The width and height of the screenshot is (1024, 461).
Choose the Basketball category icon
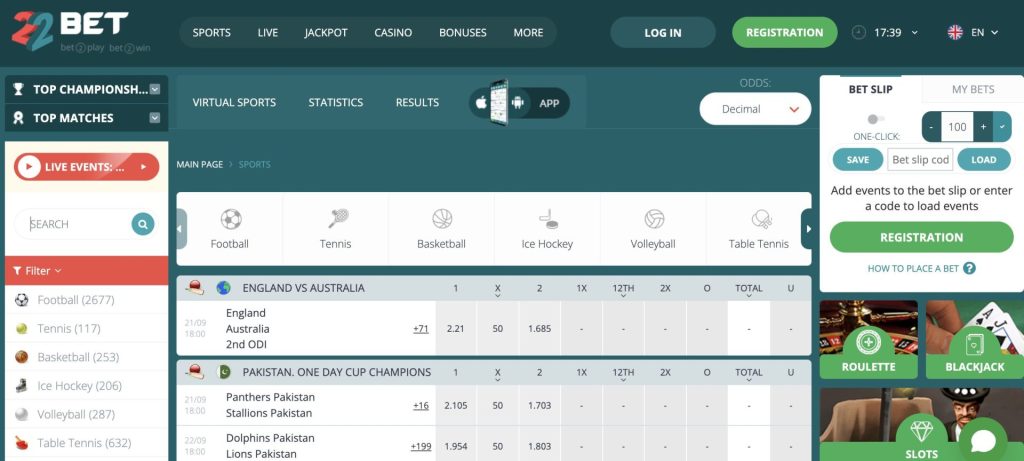point(441,219)
